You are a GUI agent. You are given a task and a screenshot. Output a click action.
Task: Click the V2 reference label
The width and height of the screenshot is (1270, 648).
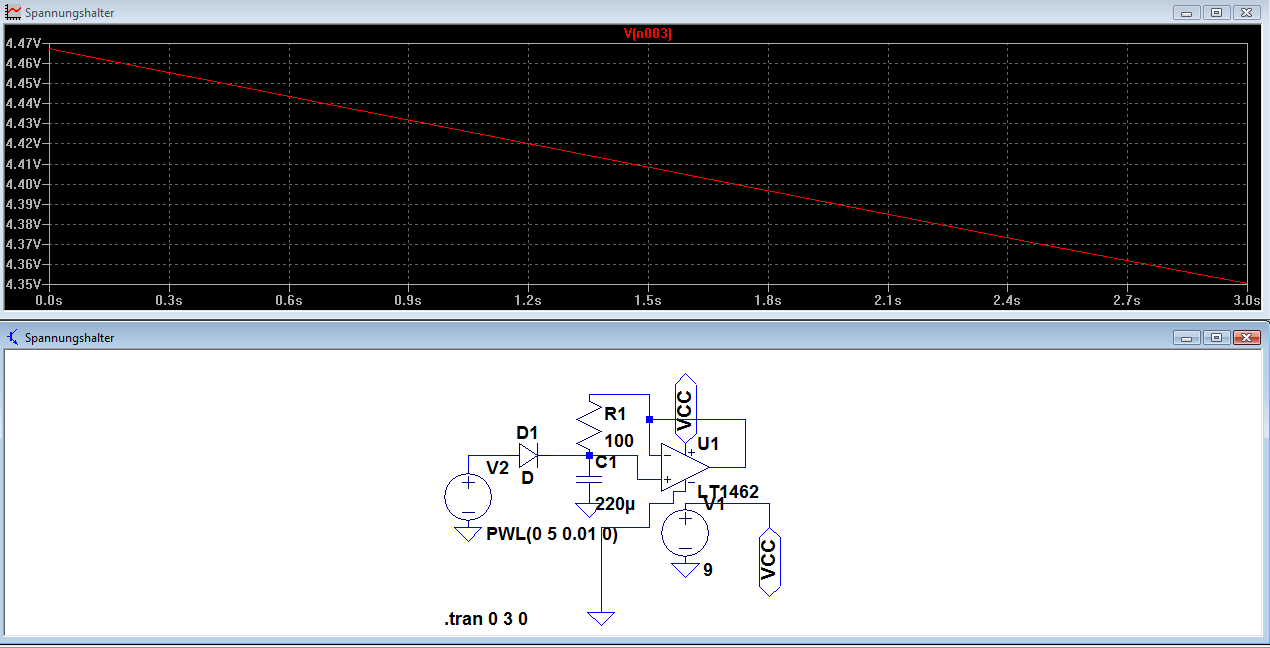coord(497,467)
